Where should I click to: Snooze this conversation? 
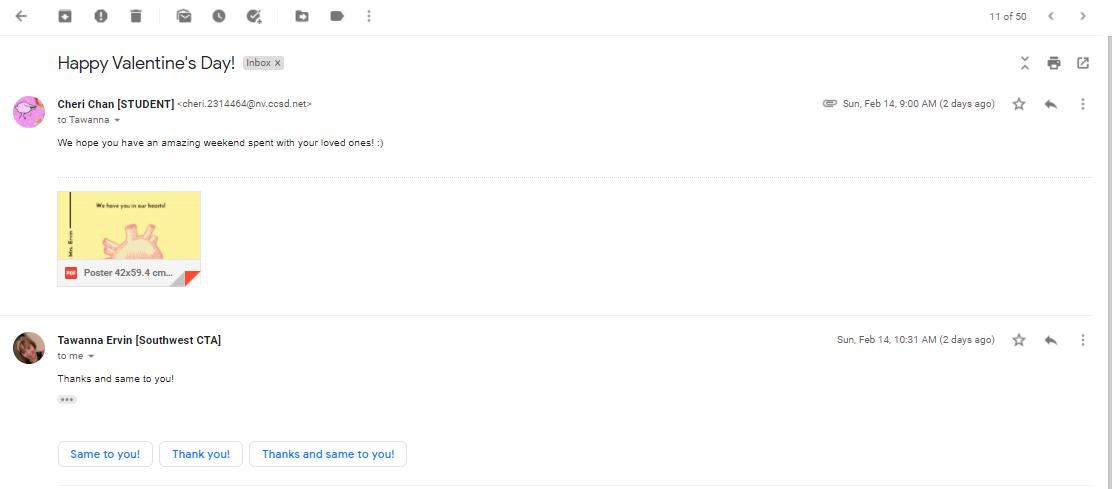click(218, 16)
